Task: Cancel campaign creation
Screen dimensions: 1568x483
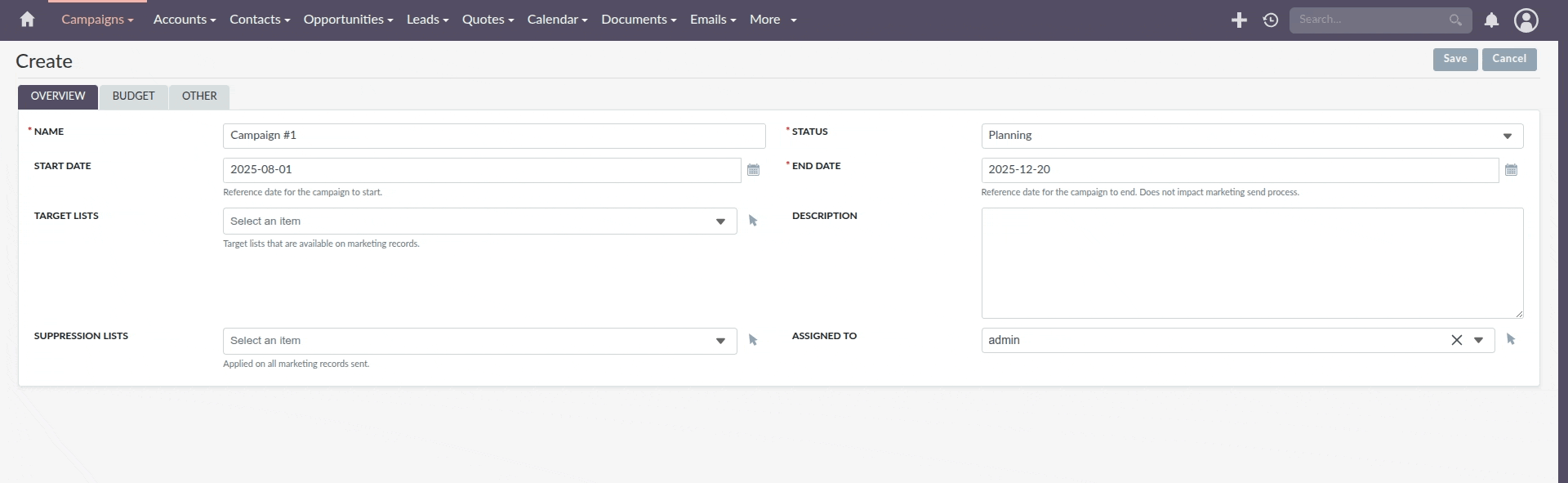Action: (x=1508, y=59)
